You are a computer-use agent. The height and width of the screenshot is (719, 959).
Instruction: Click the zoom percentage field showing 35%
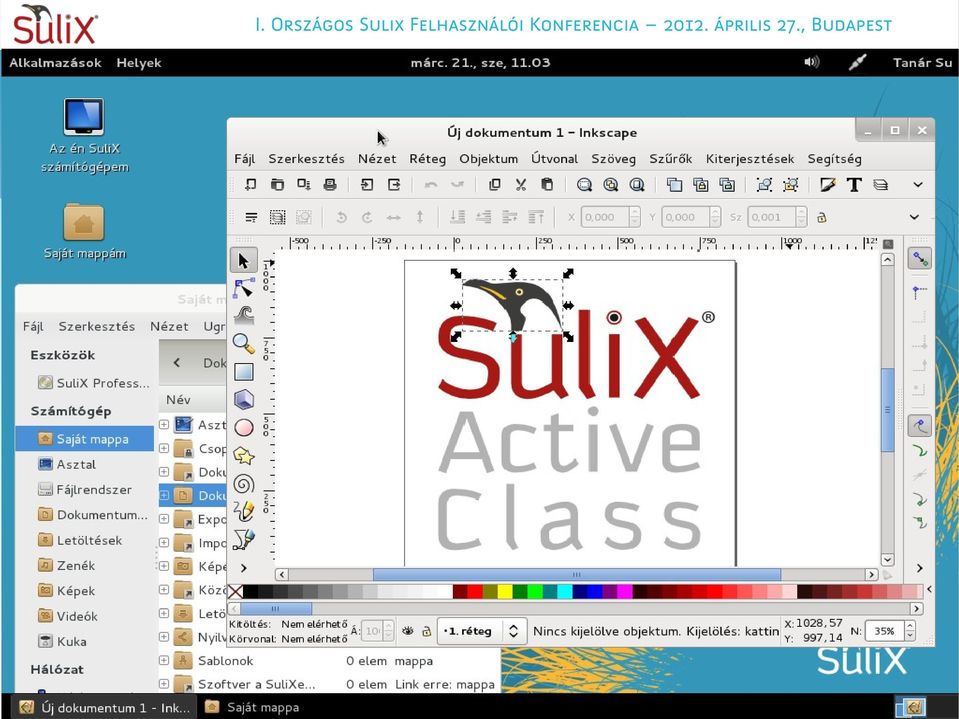(x=884, y=631)
